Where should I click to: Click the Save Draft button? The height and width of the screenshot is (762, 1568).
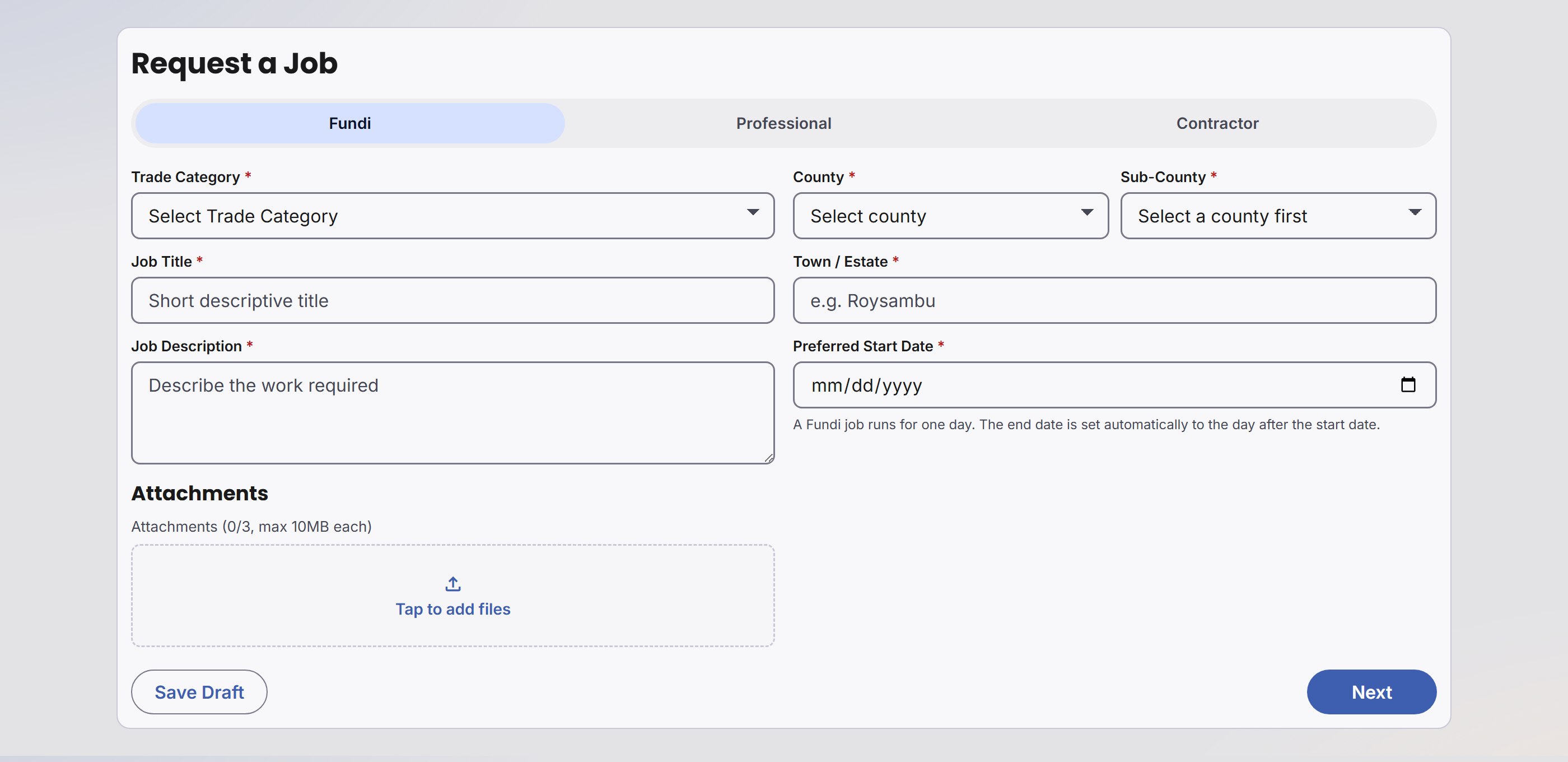click(199, 692)
